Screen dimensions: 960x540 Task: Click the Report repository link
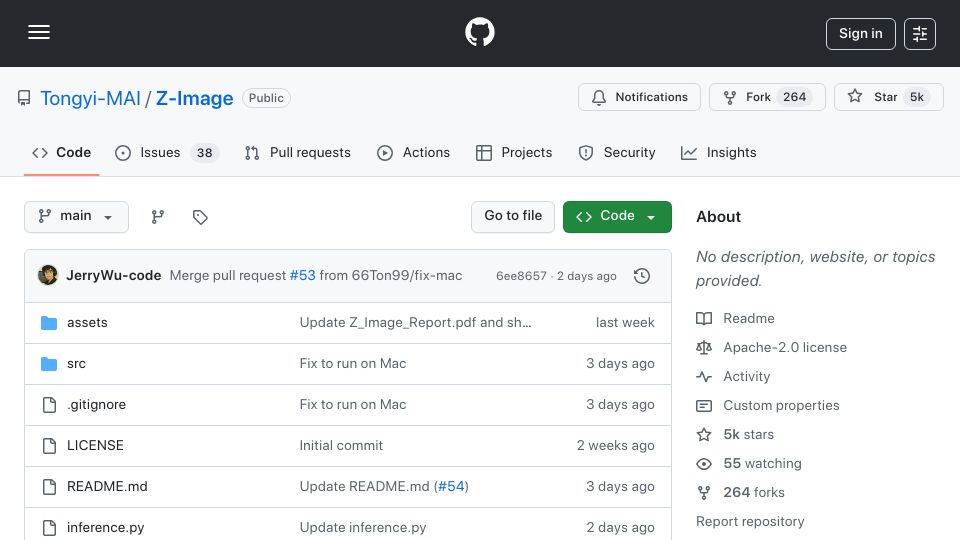click(x=750, y=522)
